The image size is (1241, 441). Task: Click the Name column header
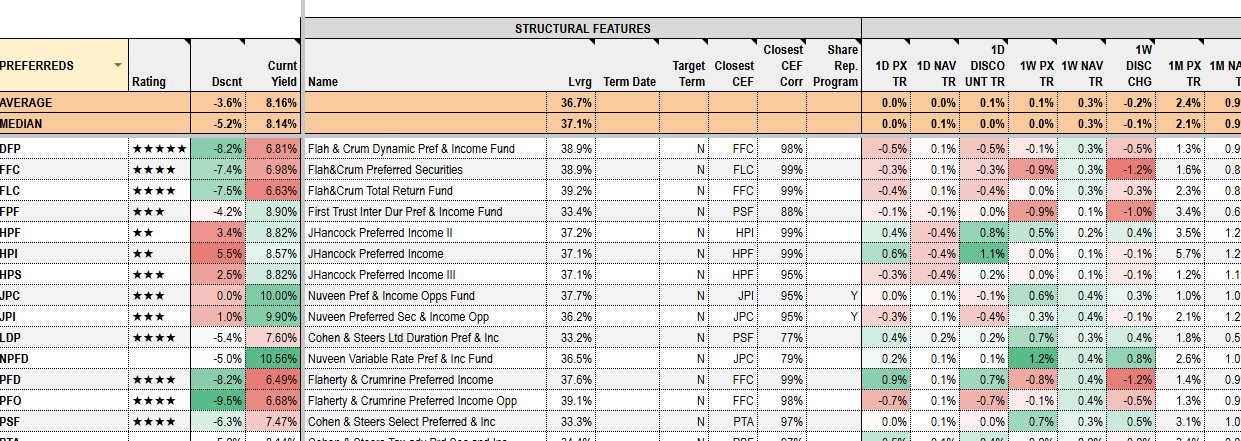pyautogui.click(x=324, y=82)
